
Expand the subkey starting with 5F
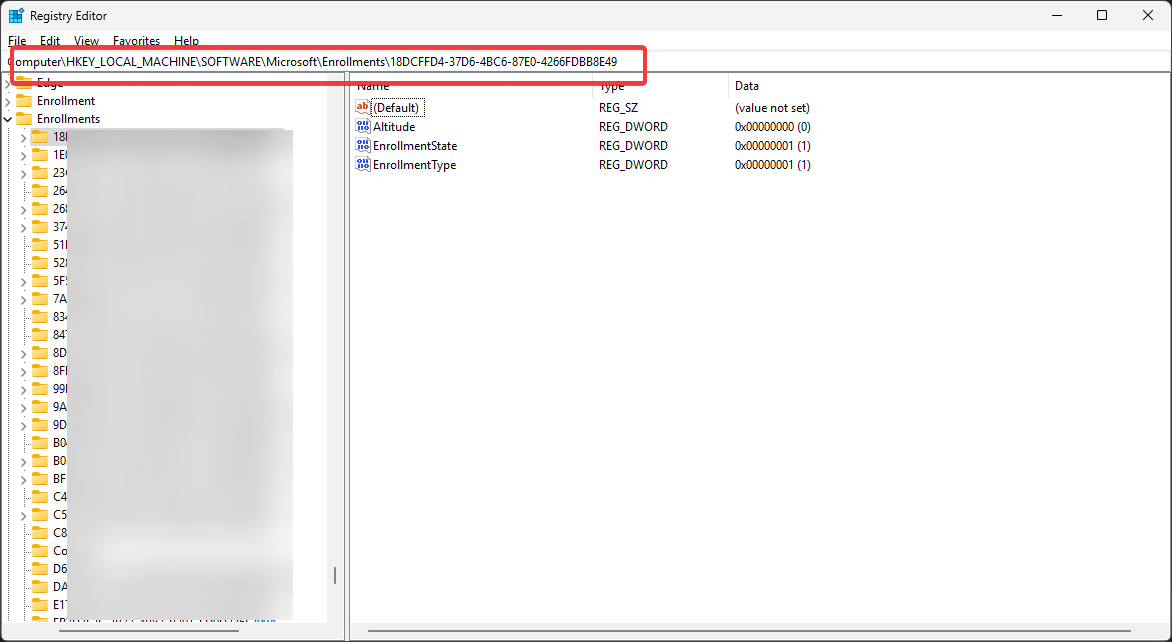[x=24, y=281]
